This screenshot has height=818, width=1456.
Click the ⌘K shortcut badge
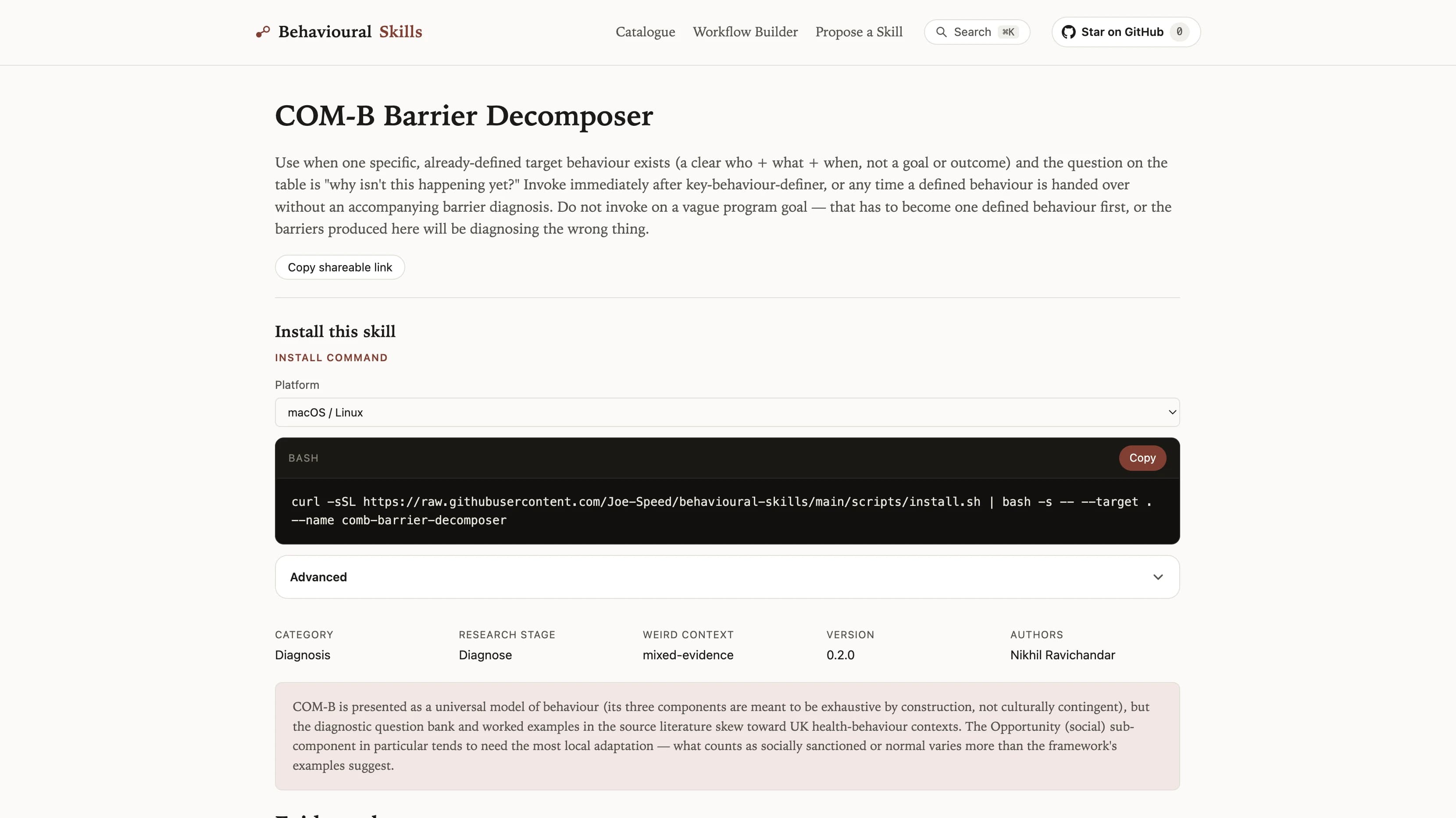[1008, 32]
